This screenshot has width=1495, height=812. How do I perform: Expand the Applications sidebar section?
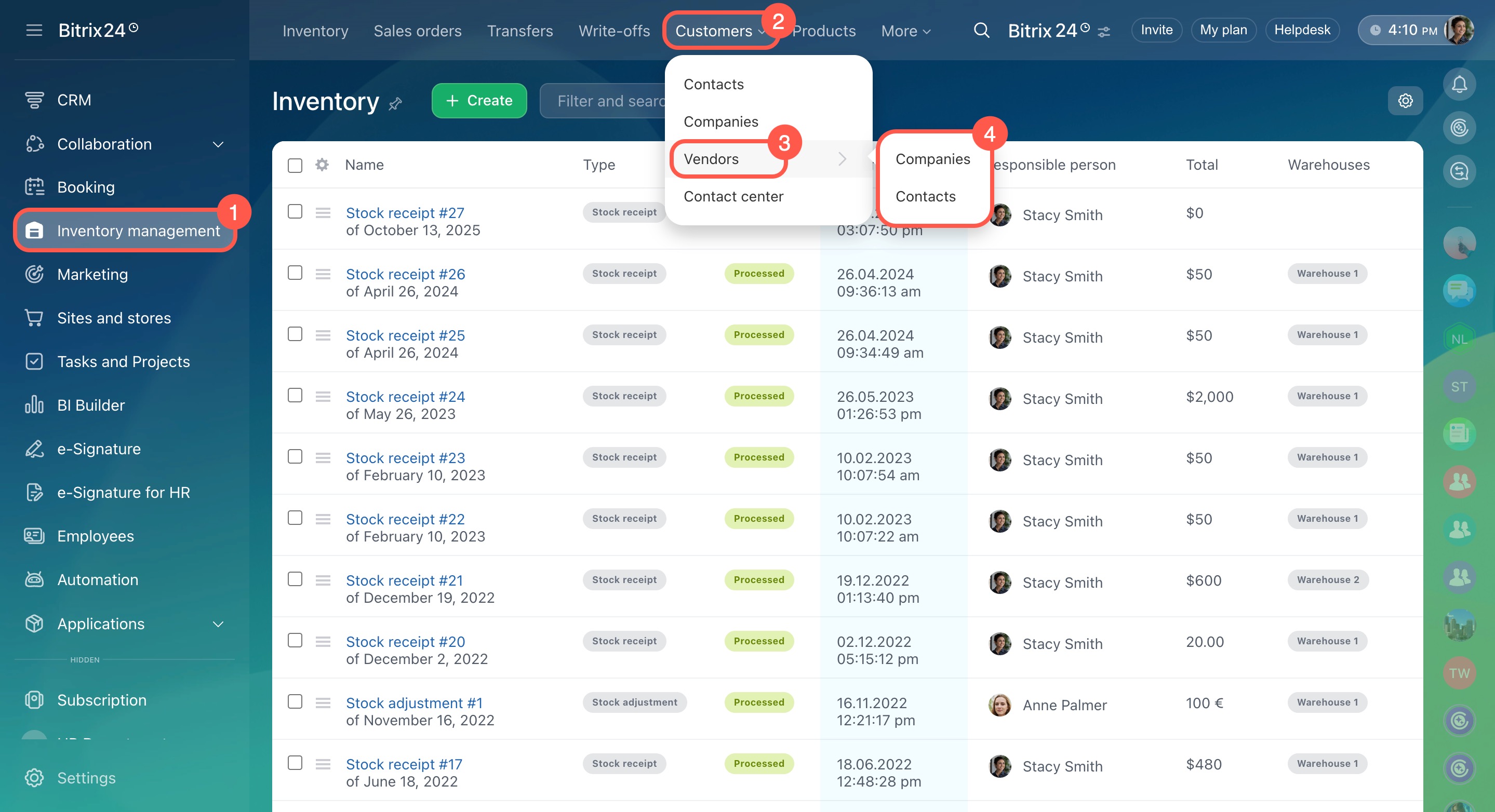click(218, 624)
